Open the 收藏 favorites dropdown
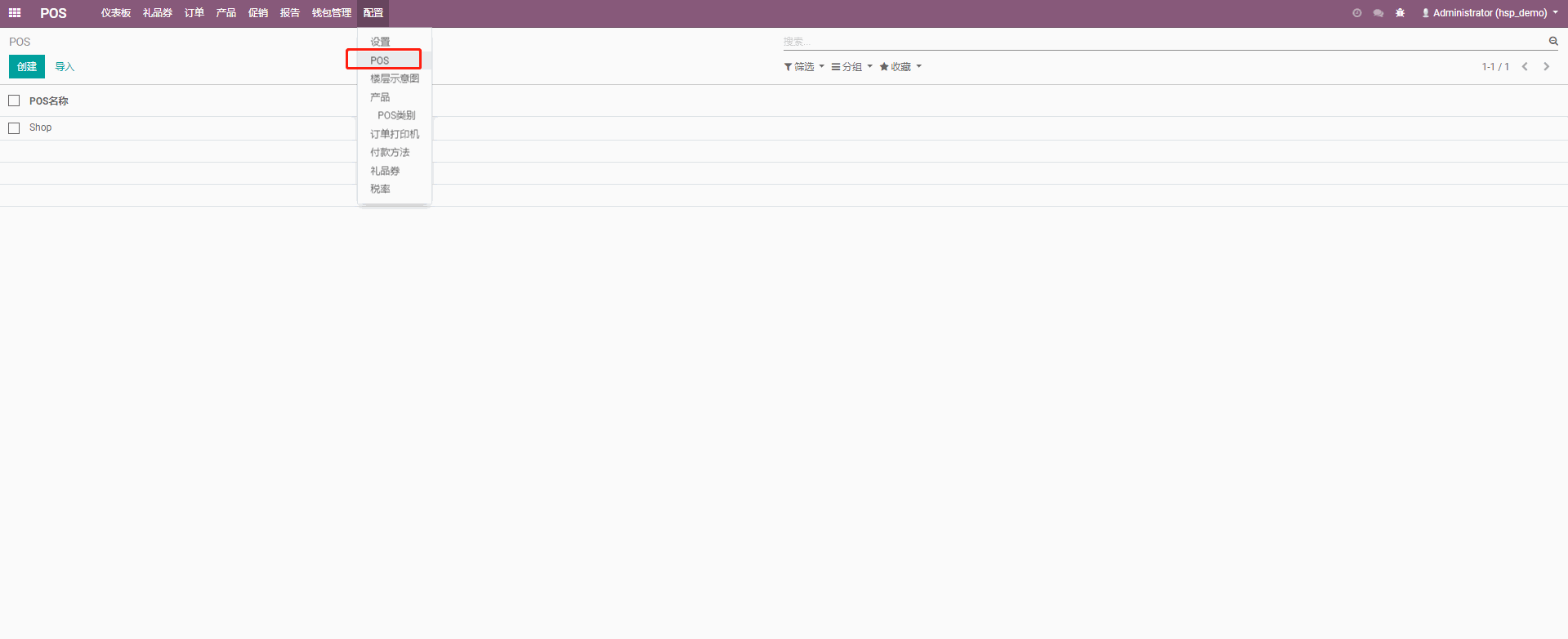The width and height of the screenshot is (1568, 639). (x=900, y=67)
